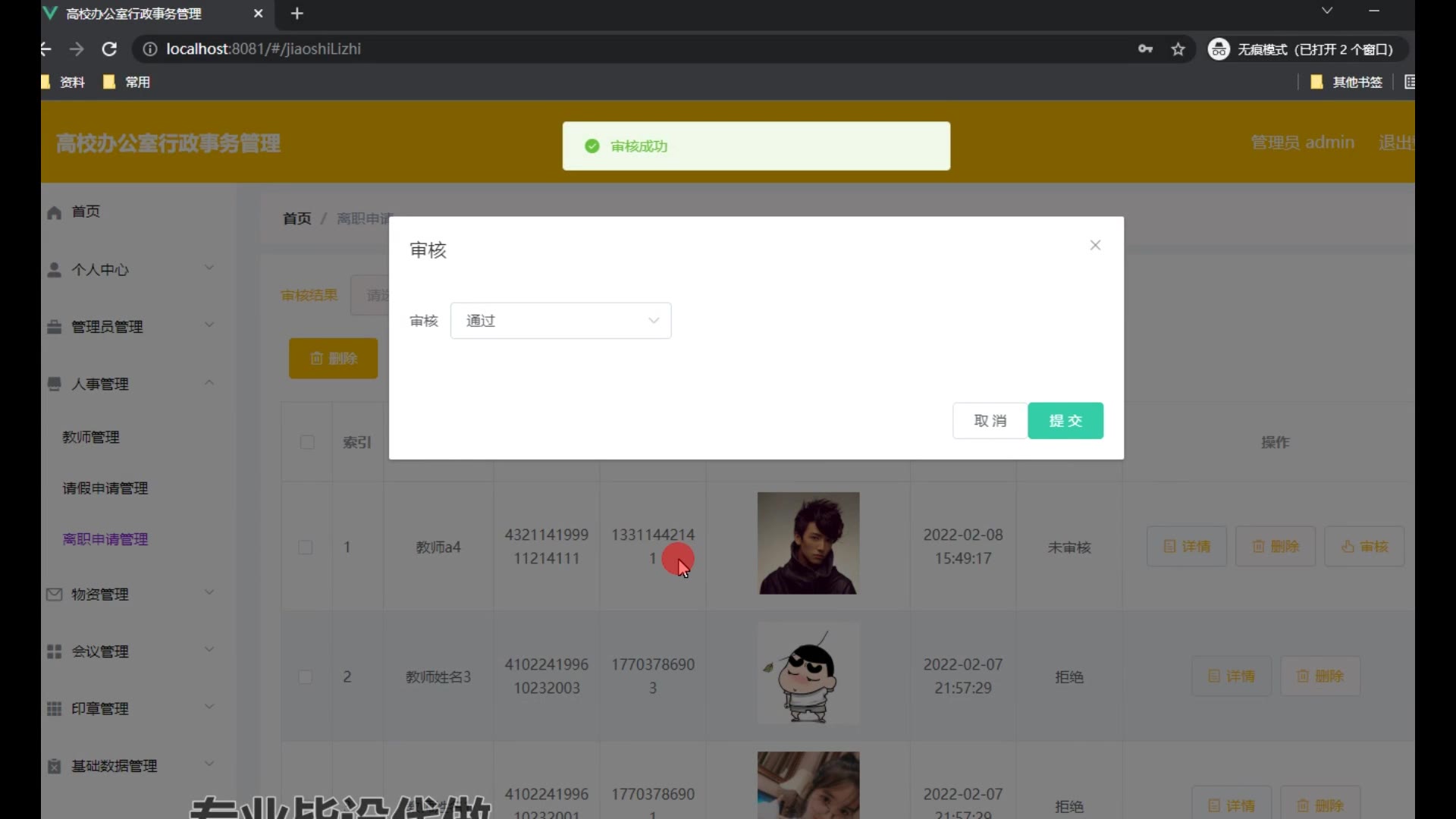Click the 审核结果 filter input field

point(372,295)
